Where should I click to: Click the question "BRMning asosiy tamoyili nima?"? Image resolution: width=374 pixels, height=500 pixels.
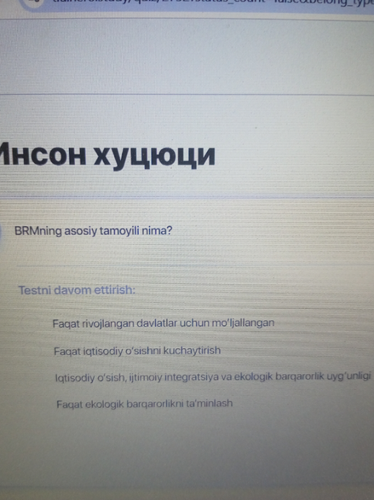tap(93, 231)
